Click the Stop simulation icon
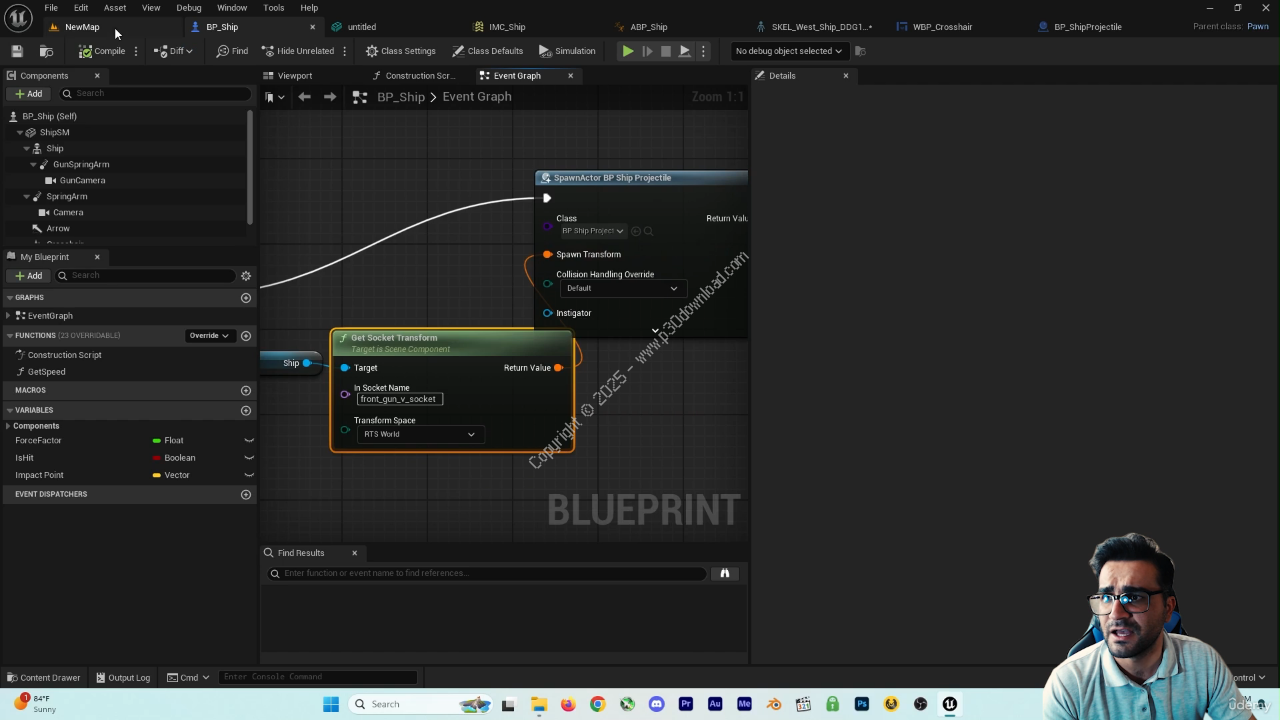The image size is (1280, 720). tap(666, 51)
